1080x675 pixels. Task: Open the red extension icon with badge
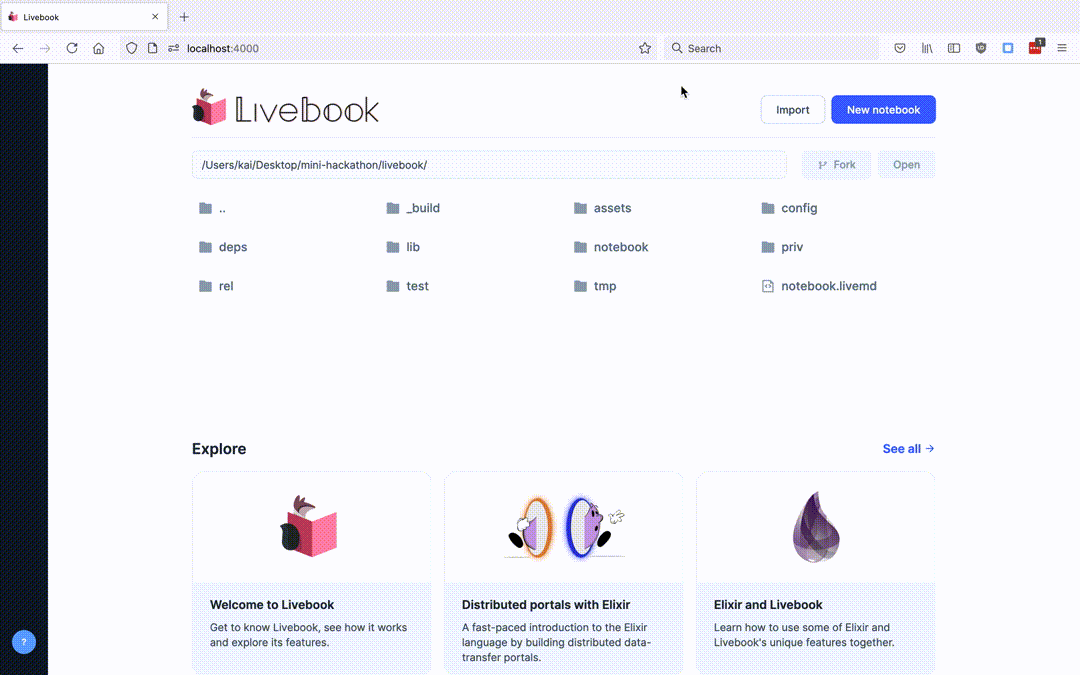(1035, 47)
